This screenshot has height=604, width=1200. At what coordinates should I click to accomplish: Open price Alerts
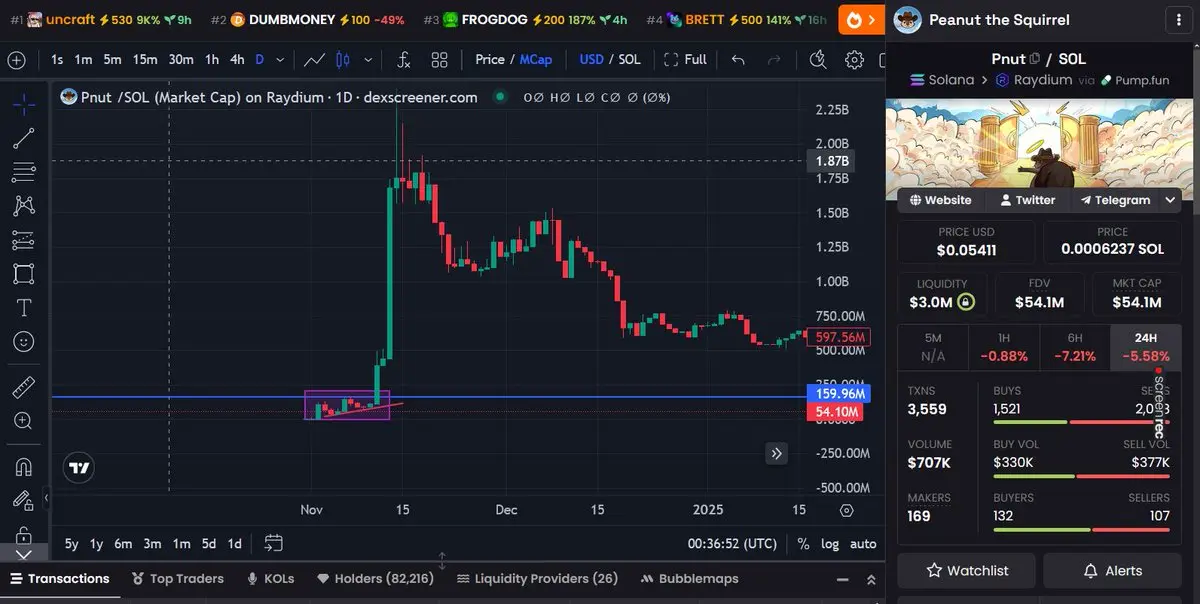coord(1113,570)
